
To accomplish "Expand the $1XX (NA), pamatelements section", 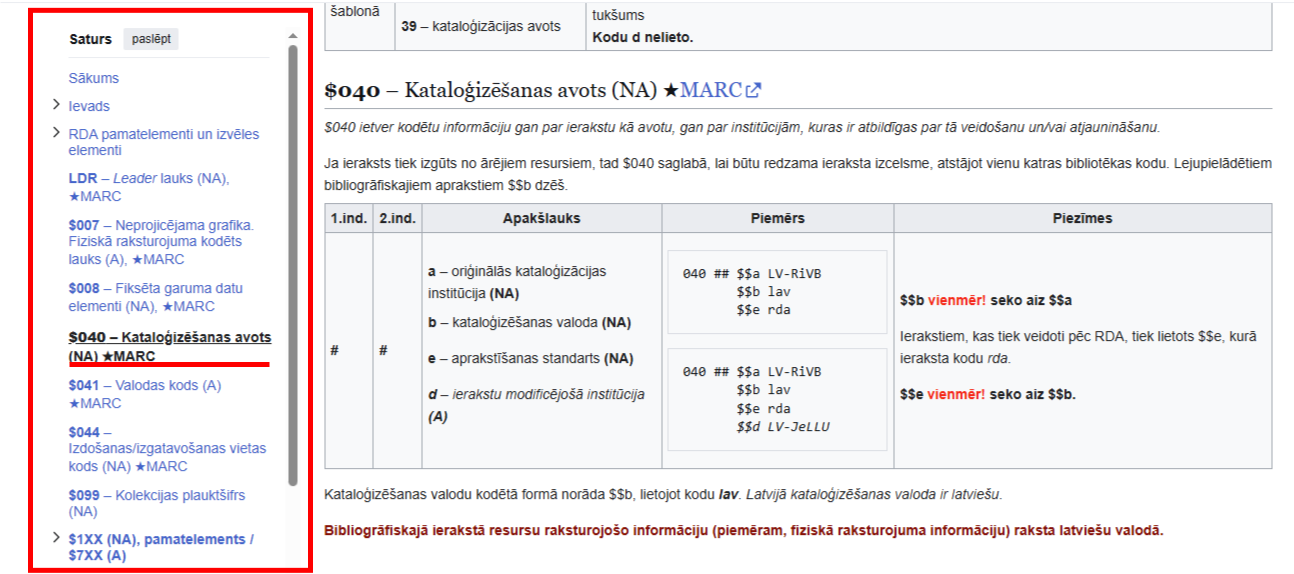I will click(55, 539).
